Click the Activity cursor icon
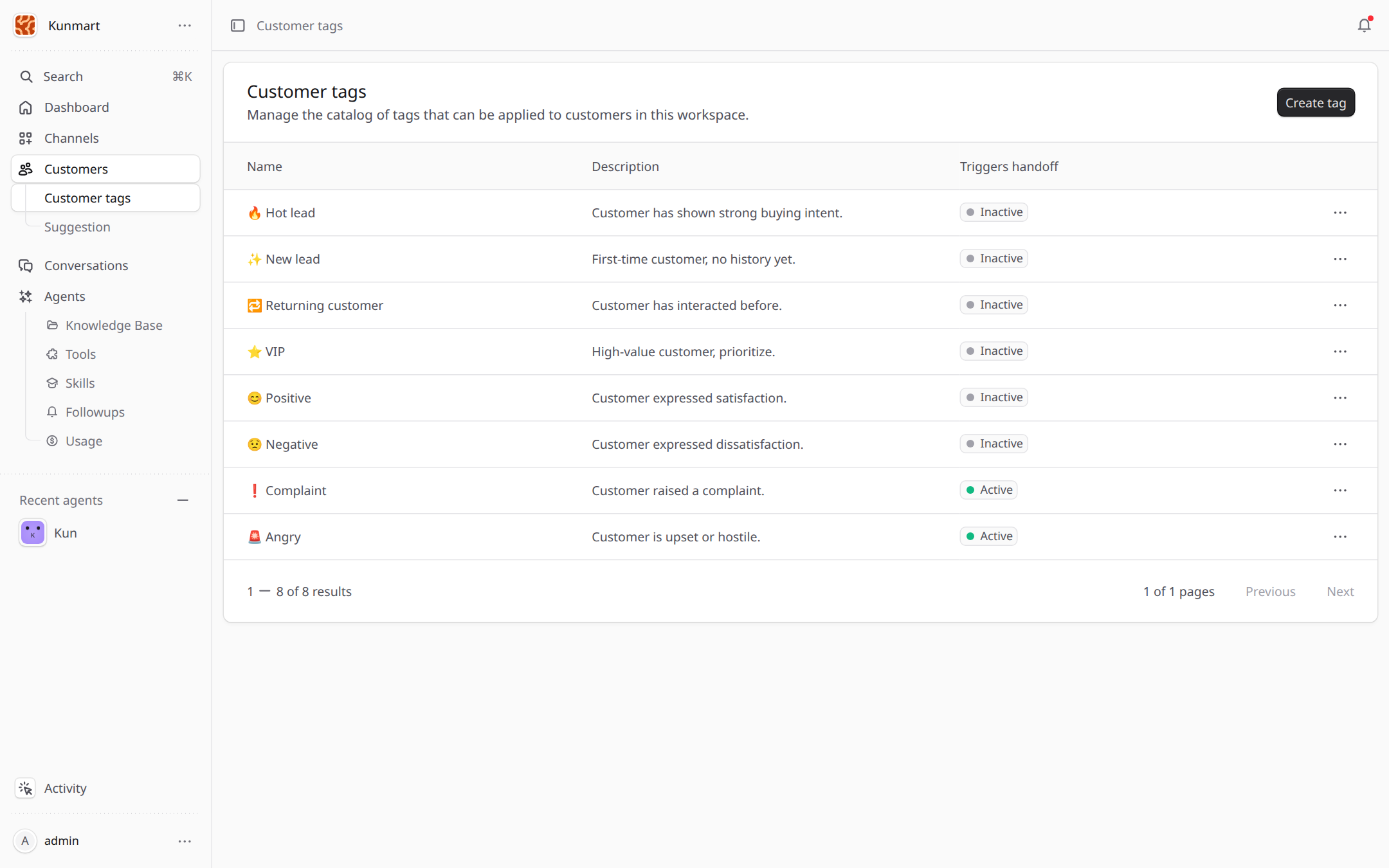The height and width of the screenshot is (868, 1389). point(25,788)
